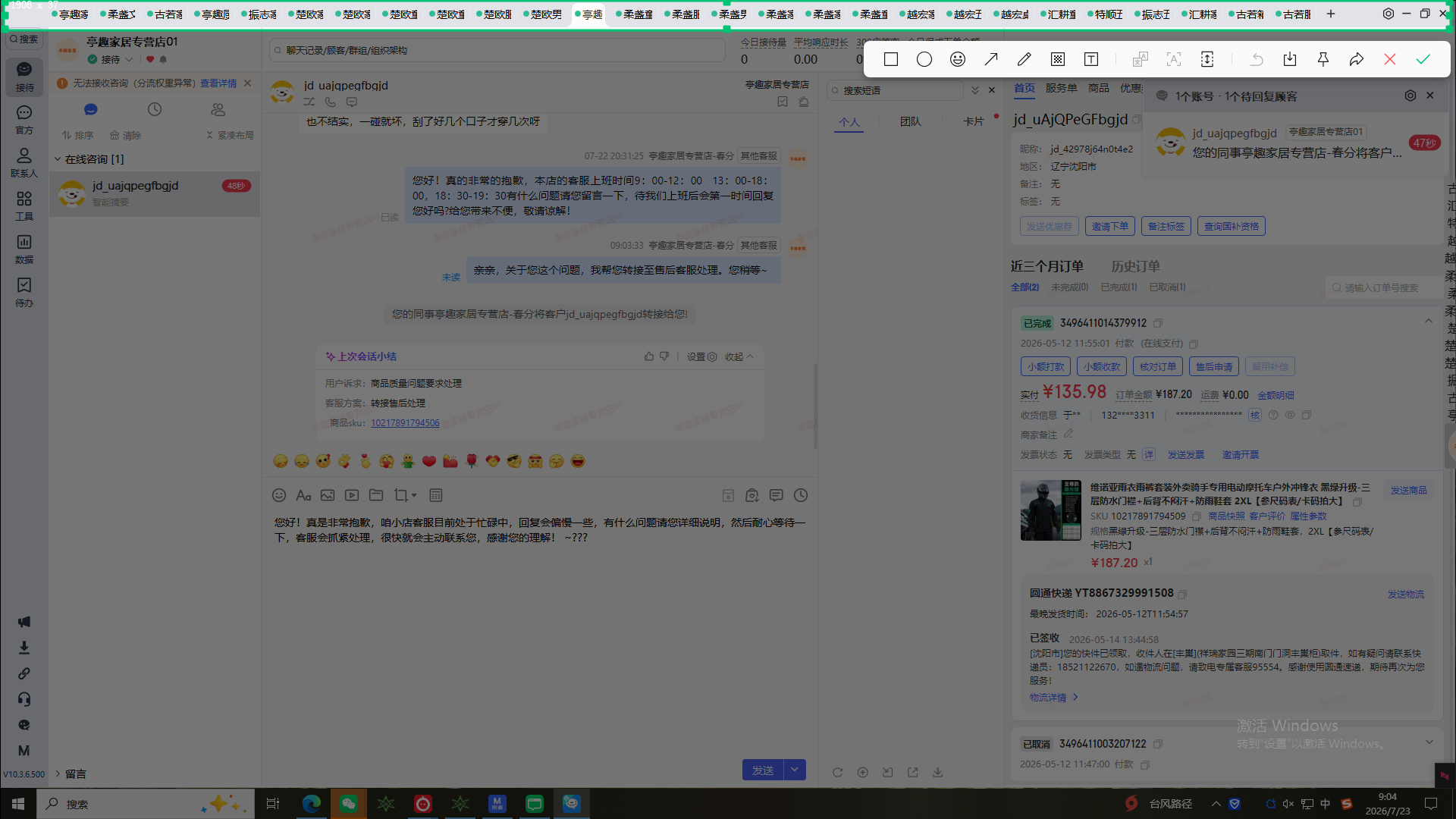The image size is (1456, 819).
Task: Send a video with the play icon
Action: (352, 495)
